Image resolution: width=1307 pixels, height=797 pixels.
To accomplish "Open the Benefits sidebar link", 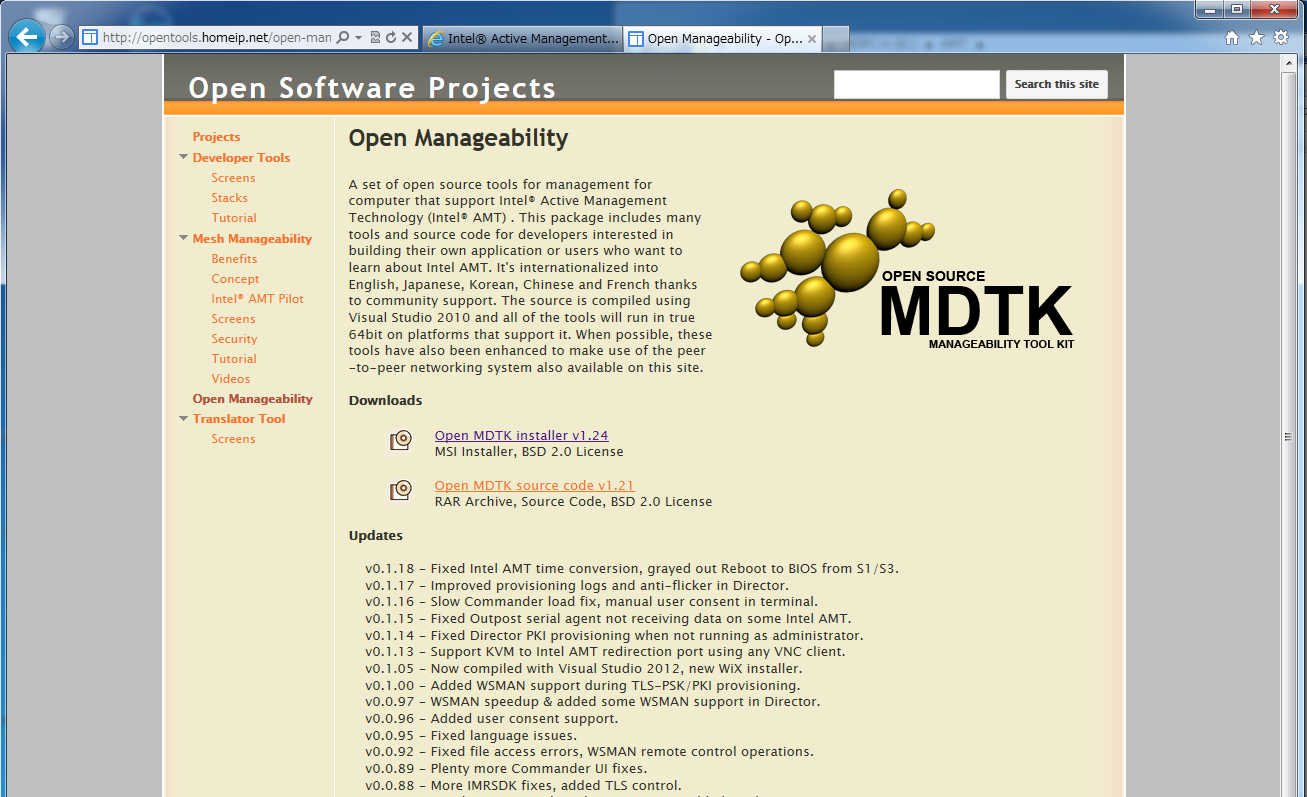I will point(234,259).
